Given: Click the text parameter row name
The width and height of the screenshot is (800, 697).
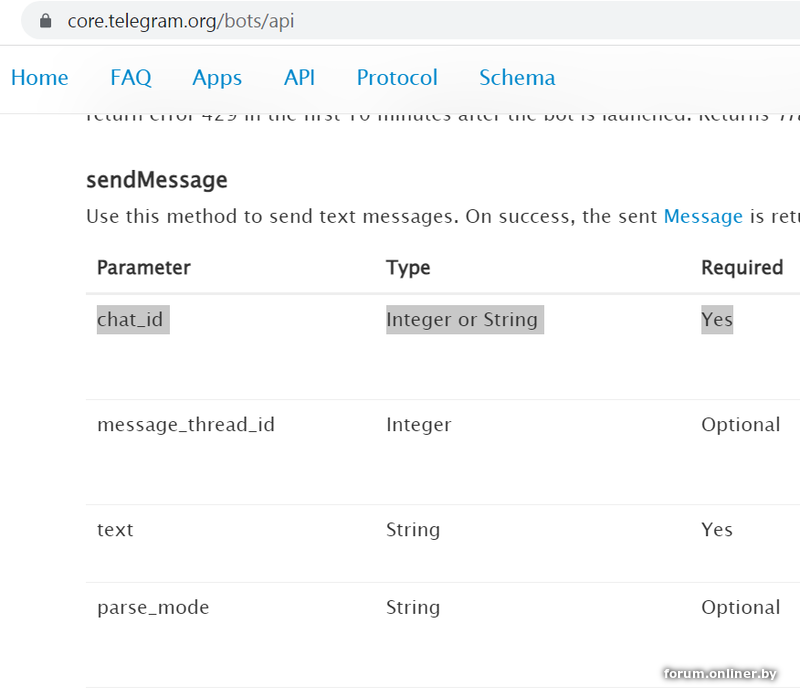Looking at the screenshot, I should click(115, 530).
